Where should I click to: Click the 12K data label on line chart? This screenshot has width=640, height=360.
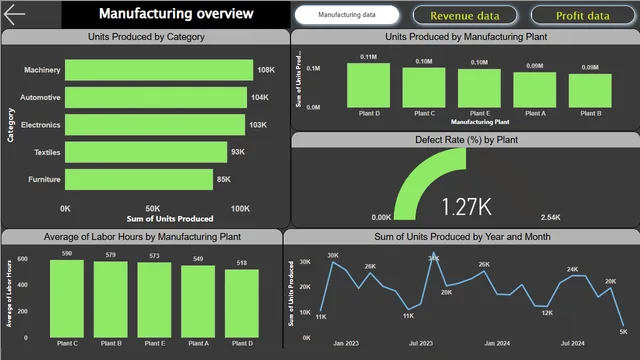pyautogui.click(x=547, y=313)
